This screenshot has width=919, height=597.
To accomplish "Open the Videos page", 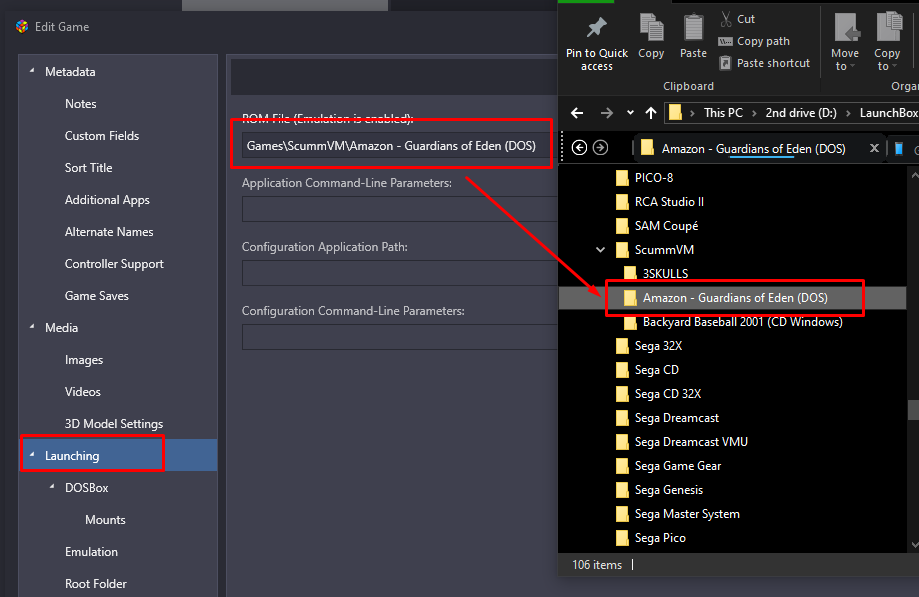I will tap(83, 392).
